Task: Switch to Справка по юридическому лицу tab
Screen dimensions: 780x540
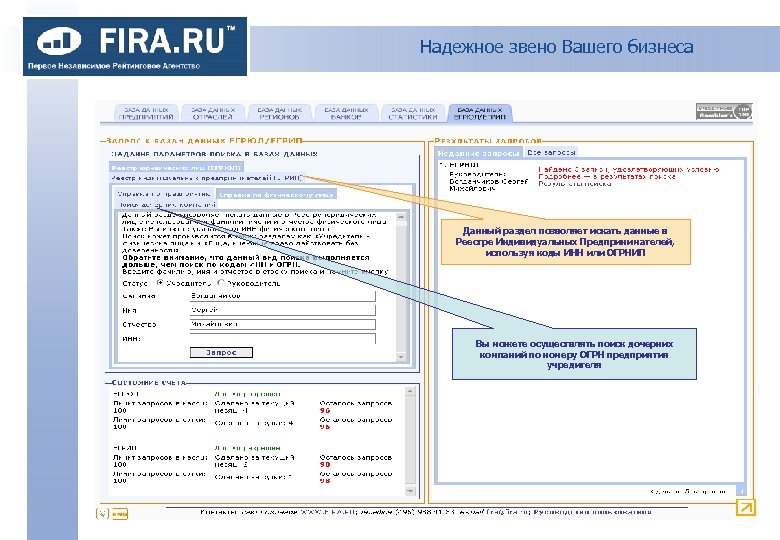Action: [x=164, y=194]
